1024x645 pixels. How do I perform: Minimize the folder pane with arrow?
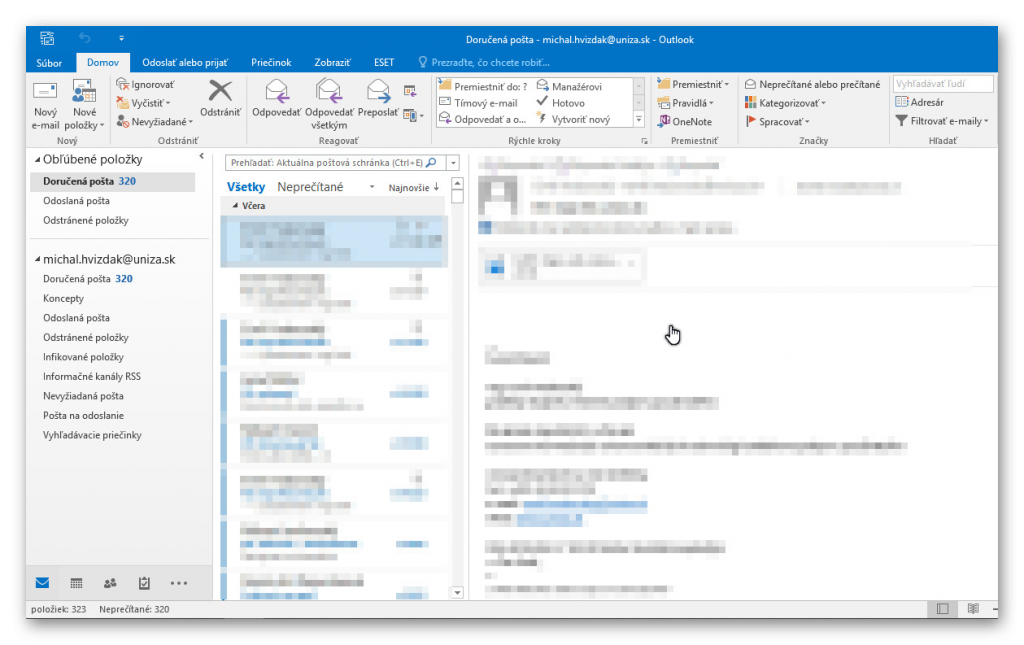(202, 156)
